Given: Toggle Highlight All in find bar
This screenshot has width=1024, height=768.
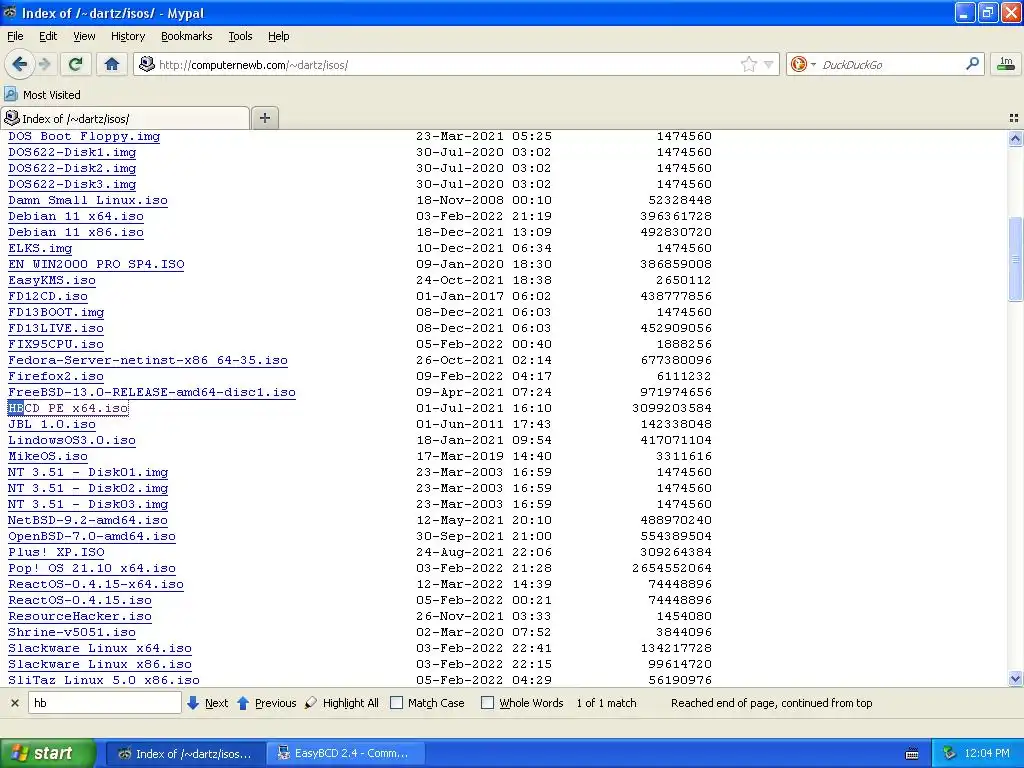Looking at the screenshot, I should coord(342,703).
